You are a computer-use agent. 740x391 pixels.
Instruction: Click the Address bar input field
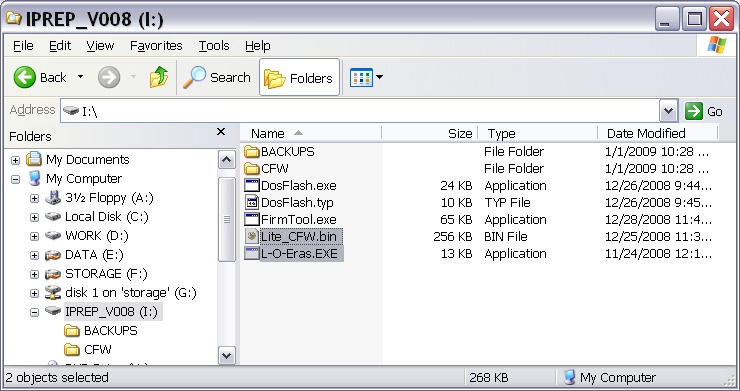[x=360, y=111]
